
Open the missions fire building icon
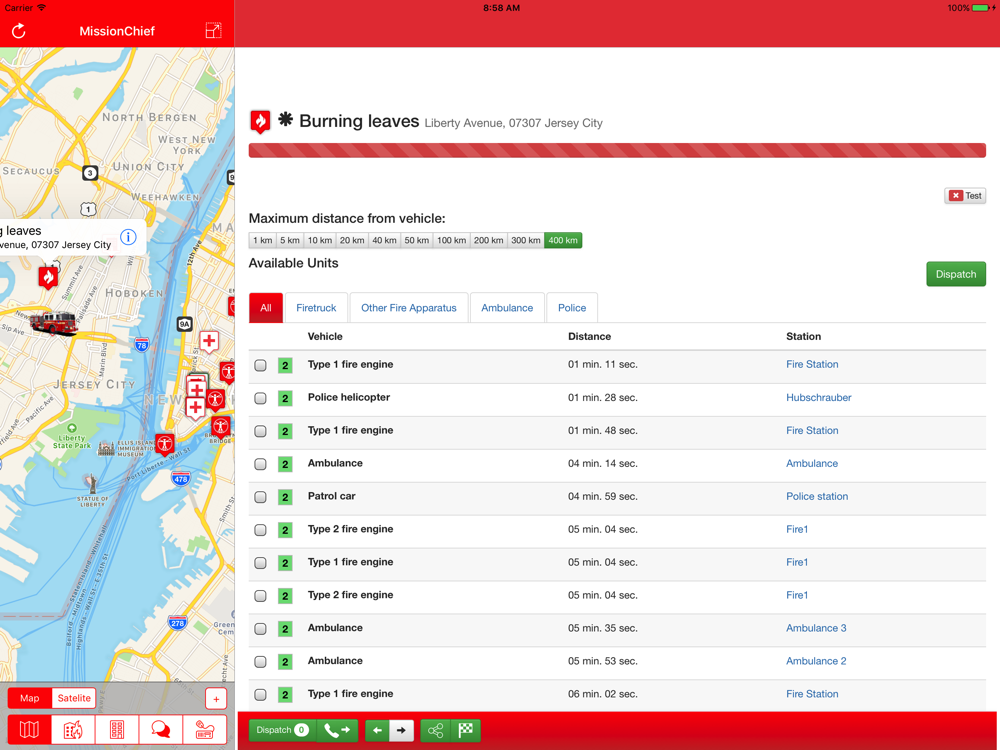pos(73,730)
